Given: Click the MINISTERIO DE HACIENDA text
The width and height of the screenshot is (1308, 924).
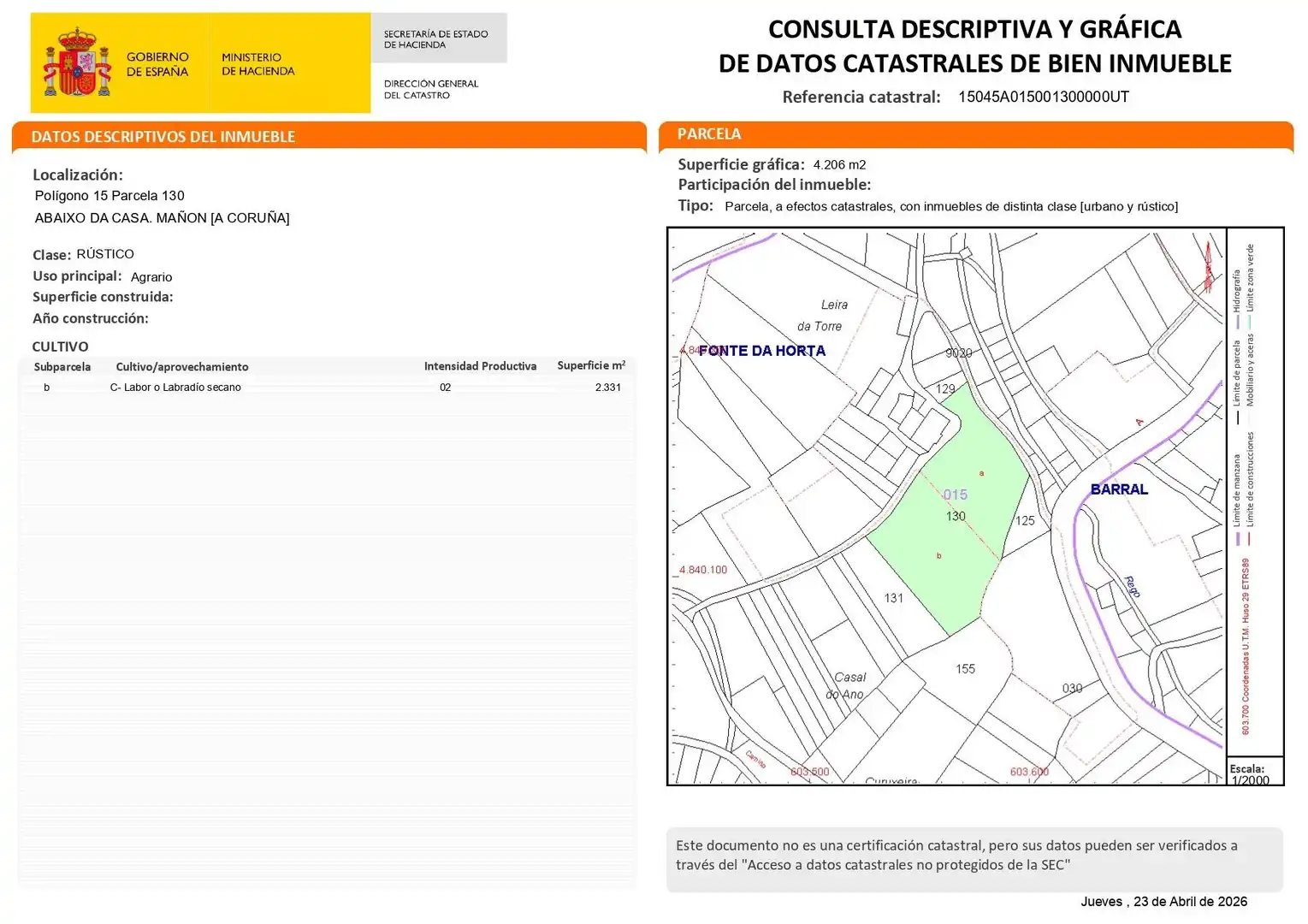Looking at the screenshot, I should click(x=257, y=64).
